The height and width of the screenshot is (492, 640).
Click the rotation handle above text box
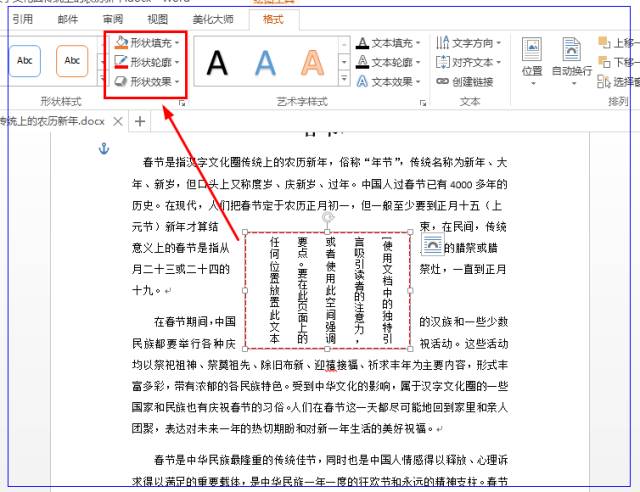(327, 218)
